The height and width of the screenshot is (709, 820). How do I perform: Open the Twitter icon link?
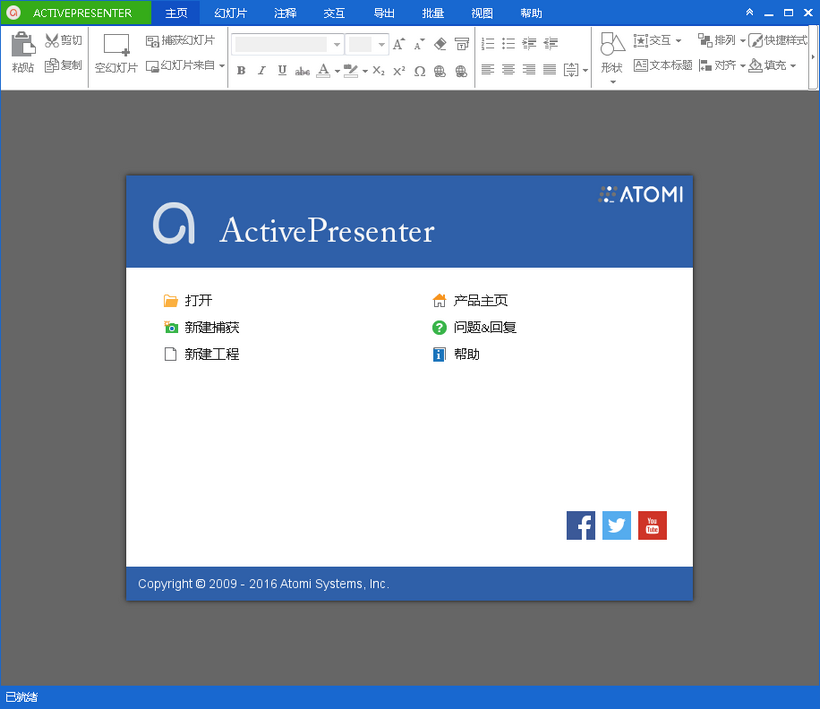coord(617,525)
